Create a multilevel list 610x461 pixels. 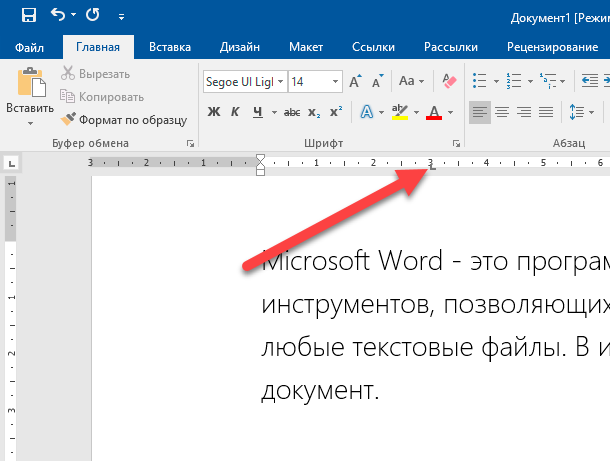pyautogui.click(x=548, y=81)
